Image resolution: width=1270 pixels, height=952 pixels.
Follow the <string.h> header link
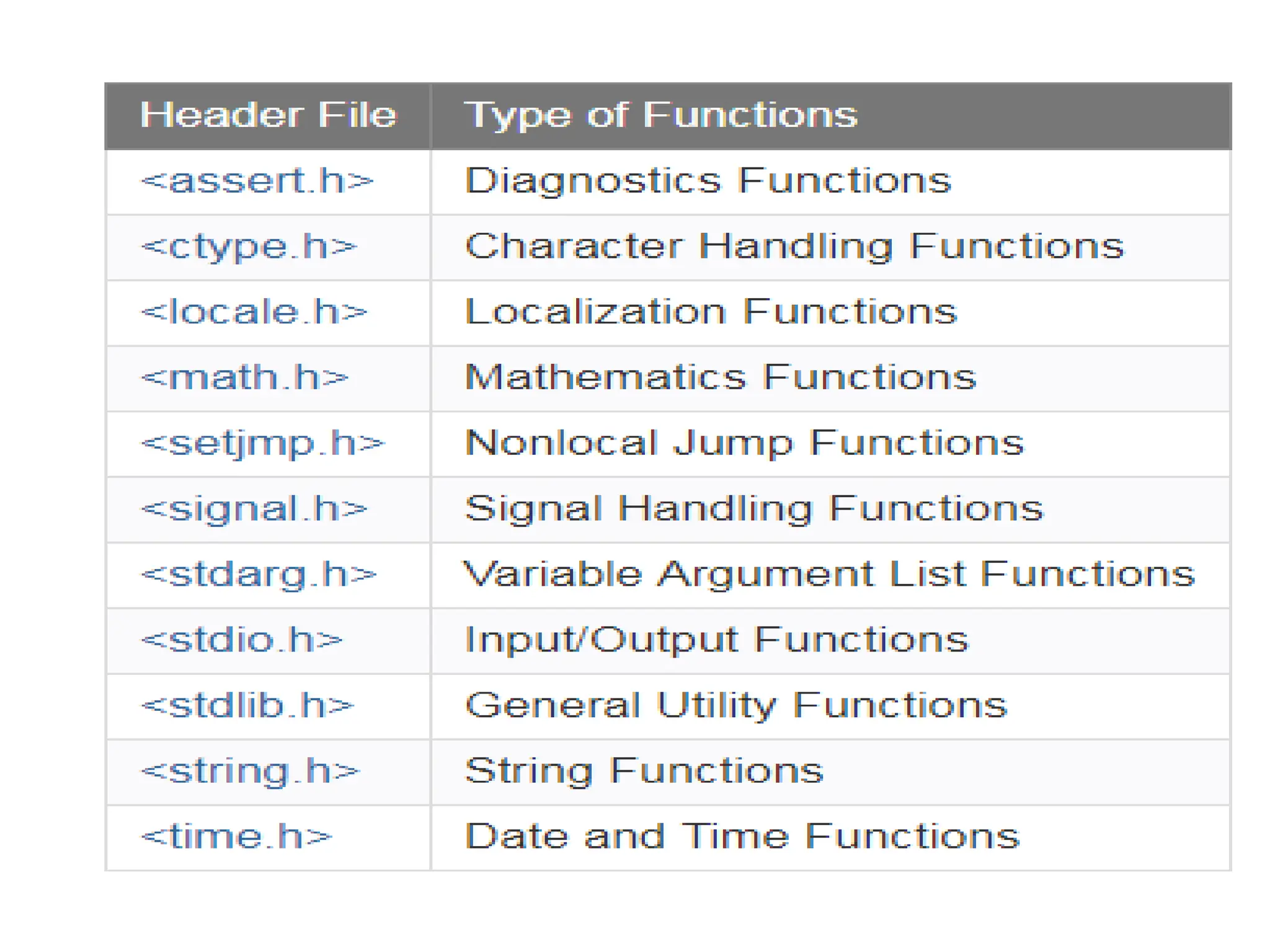tap(251, 772)
